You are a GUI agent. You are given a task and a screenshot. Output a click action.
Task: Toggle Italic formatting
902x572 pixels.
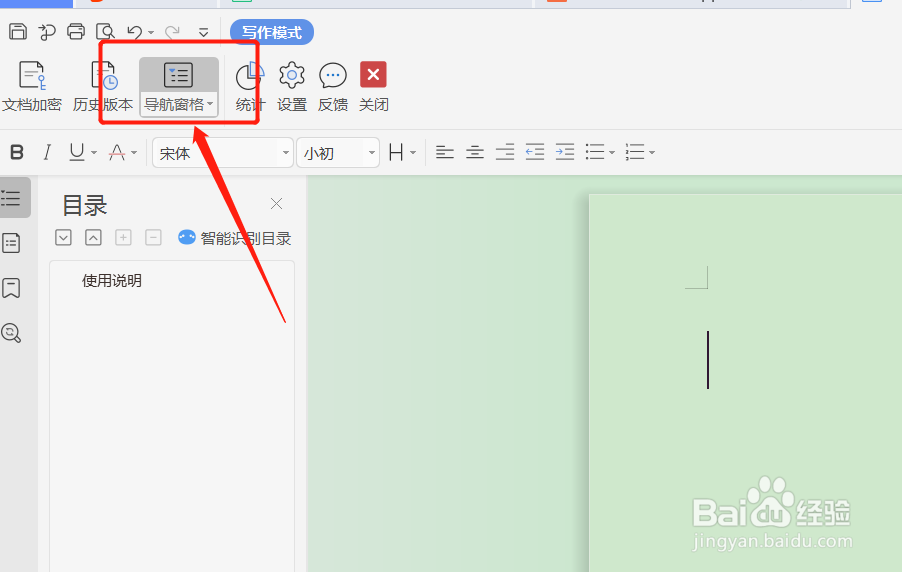click(47, 152)
